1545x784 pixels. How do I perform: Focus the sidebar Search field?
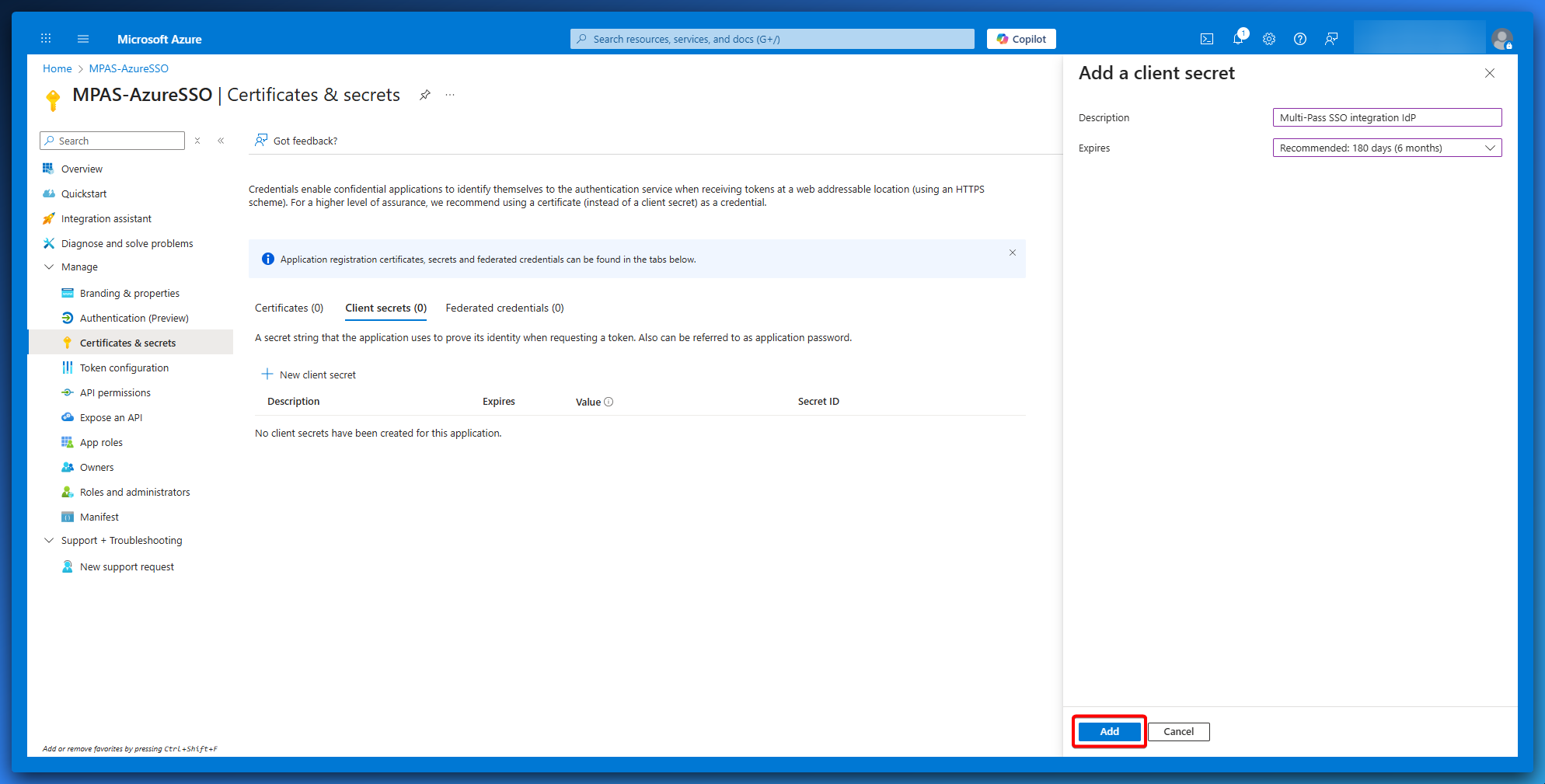tap(113, 141)
